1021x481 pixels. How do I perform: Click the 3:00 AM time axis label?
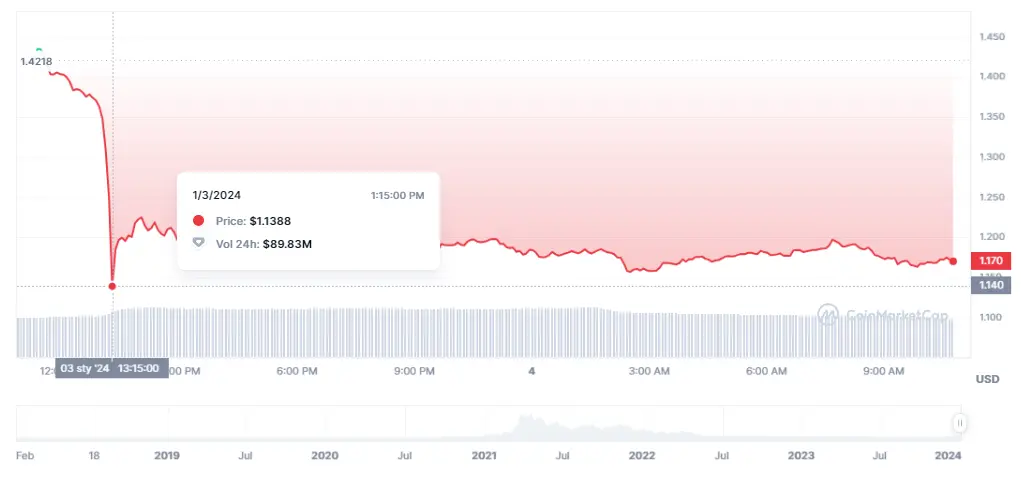click(x=648, y=371)
